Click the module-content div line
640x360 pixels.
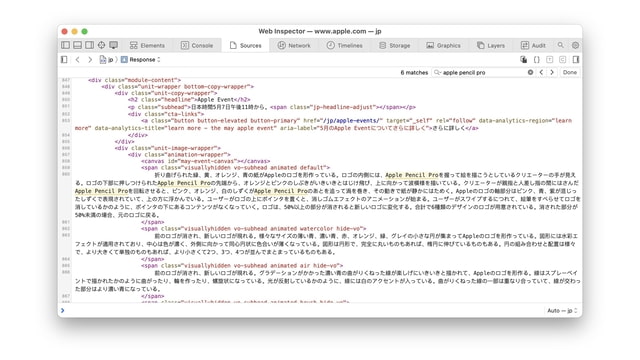[134, 80]
